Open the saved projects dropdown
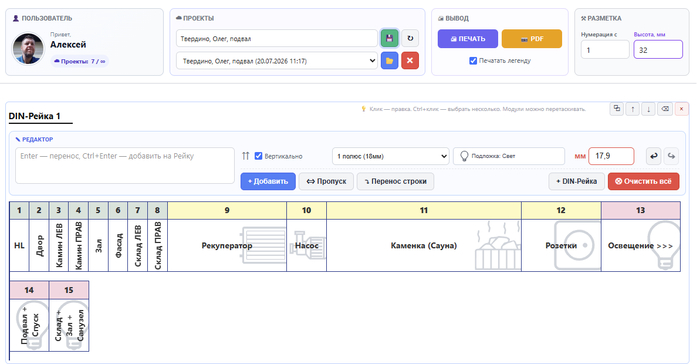Screen dimensions: 700x364 coord(277,61)
